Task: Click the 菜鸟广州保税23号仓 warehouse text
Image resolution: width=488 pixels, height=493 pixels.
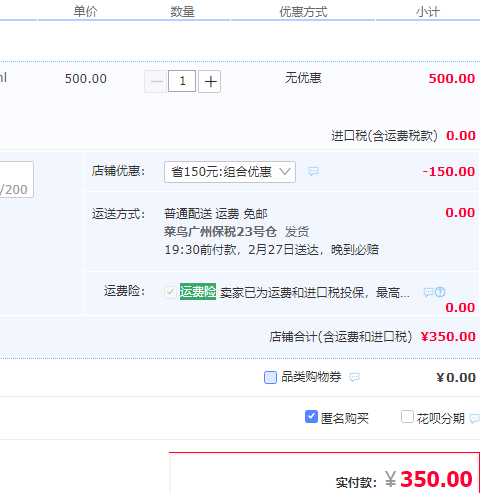Action: pyautogui.click(x=220, y=231)
